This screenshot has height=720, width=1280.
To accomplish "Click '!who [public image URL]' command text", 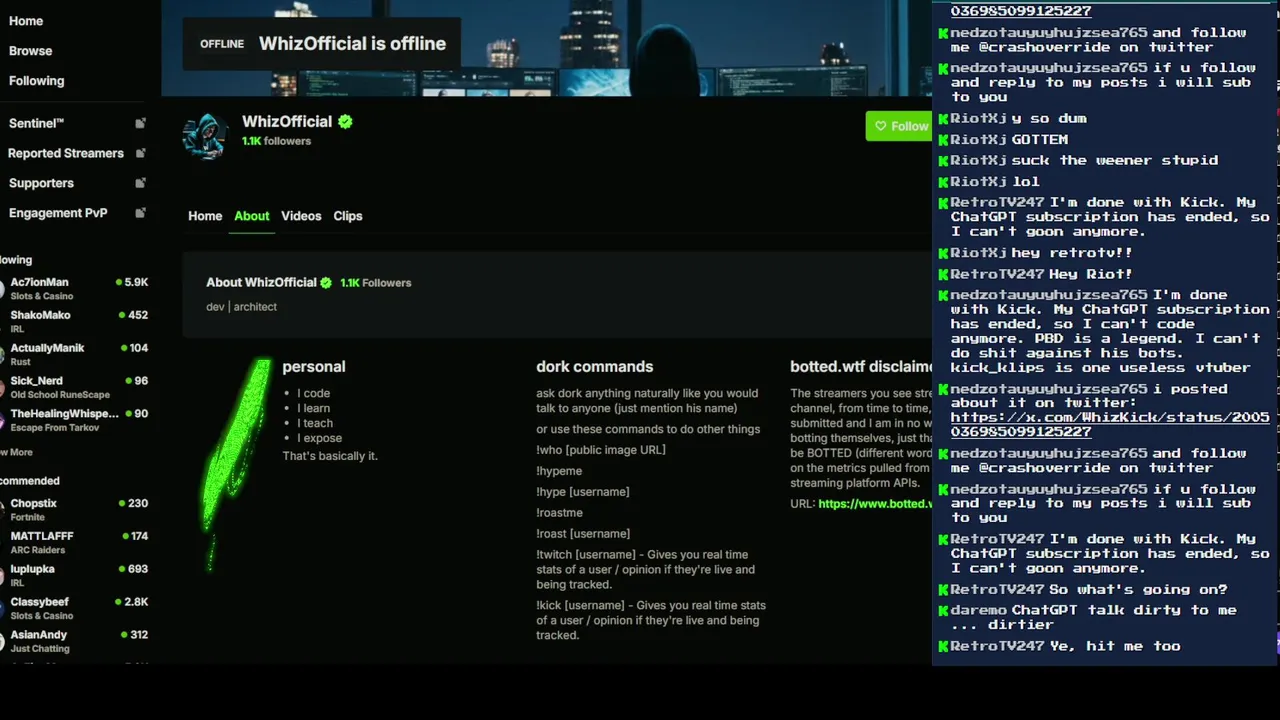I will (x=601, y=450).
